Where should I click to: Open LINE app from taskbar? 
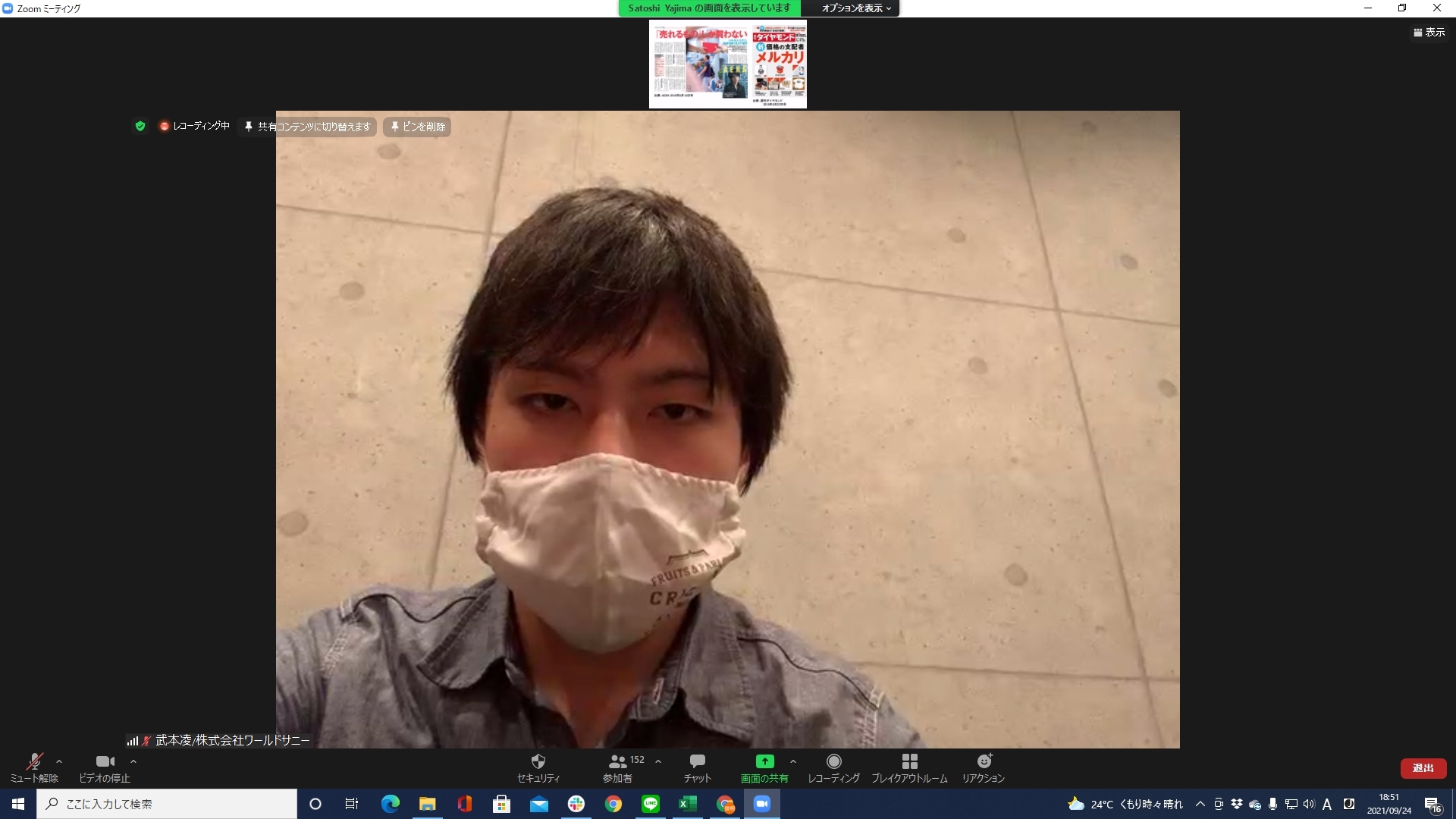point(650,804)
